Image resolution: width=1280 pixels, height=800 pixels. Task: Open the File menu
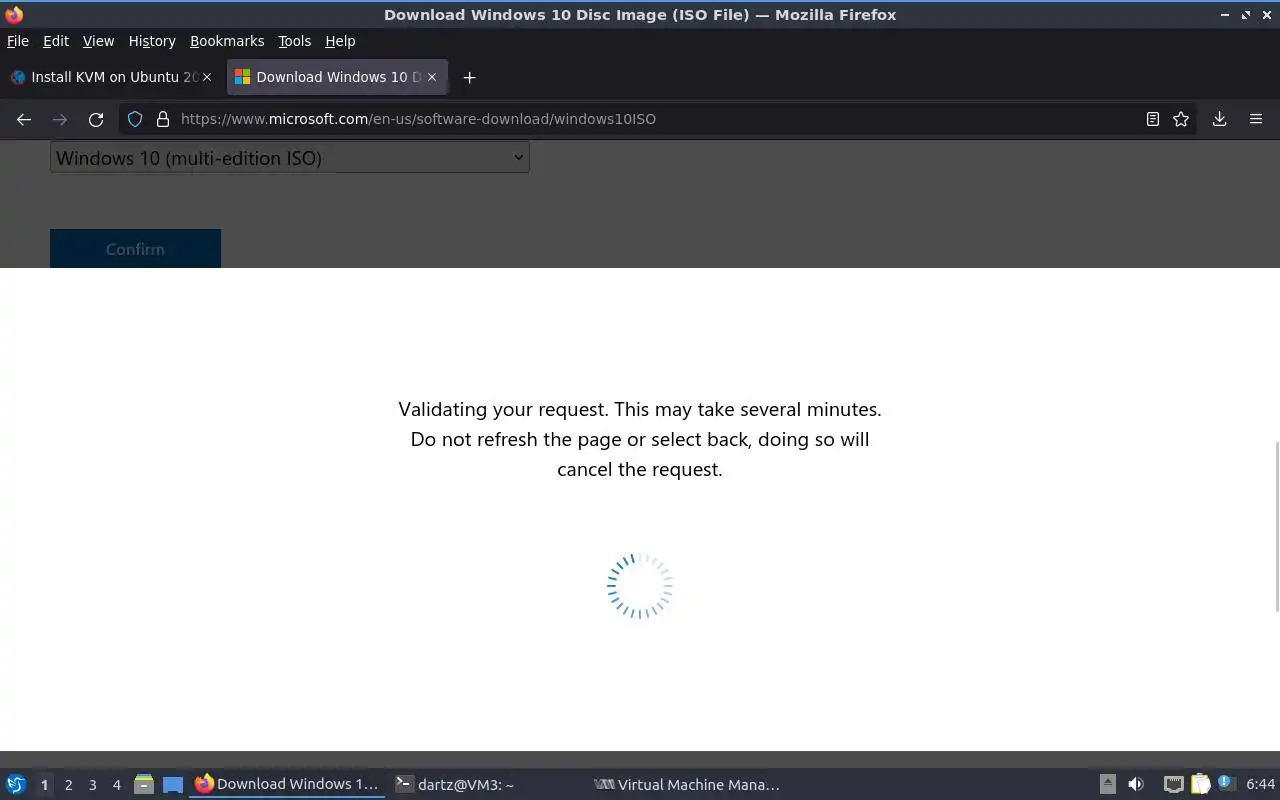pyautogui.click(x=18, y=41)
